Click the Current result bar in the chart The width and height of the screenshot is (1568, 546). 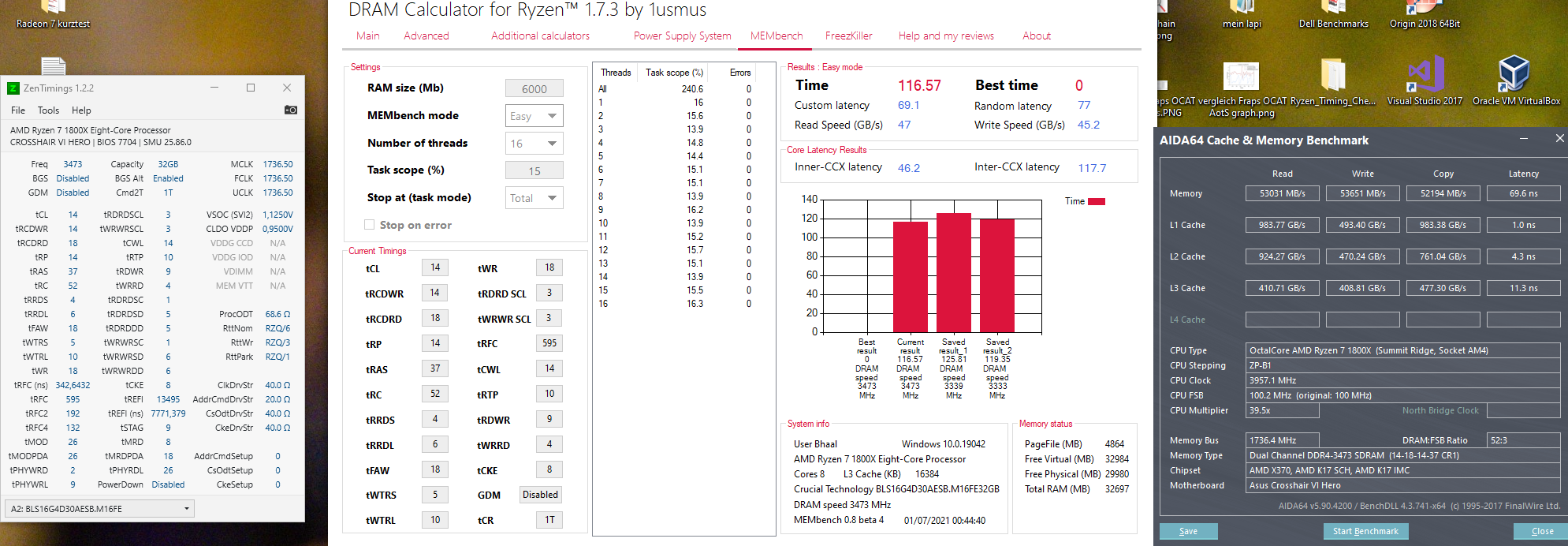pyautogui.click(x=911, y=277)
